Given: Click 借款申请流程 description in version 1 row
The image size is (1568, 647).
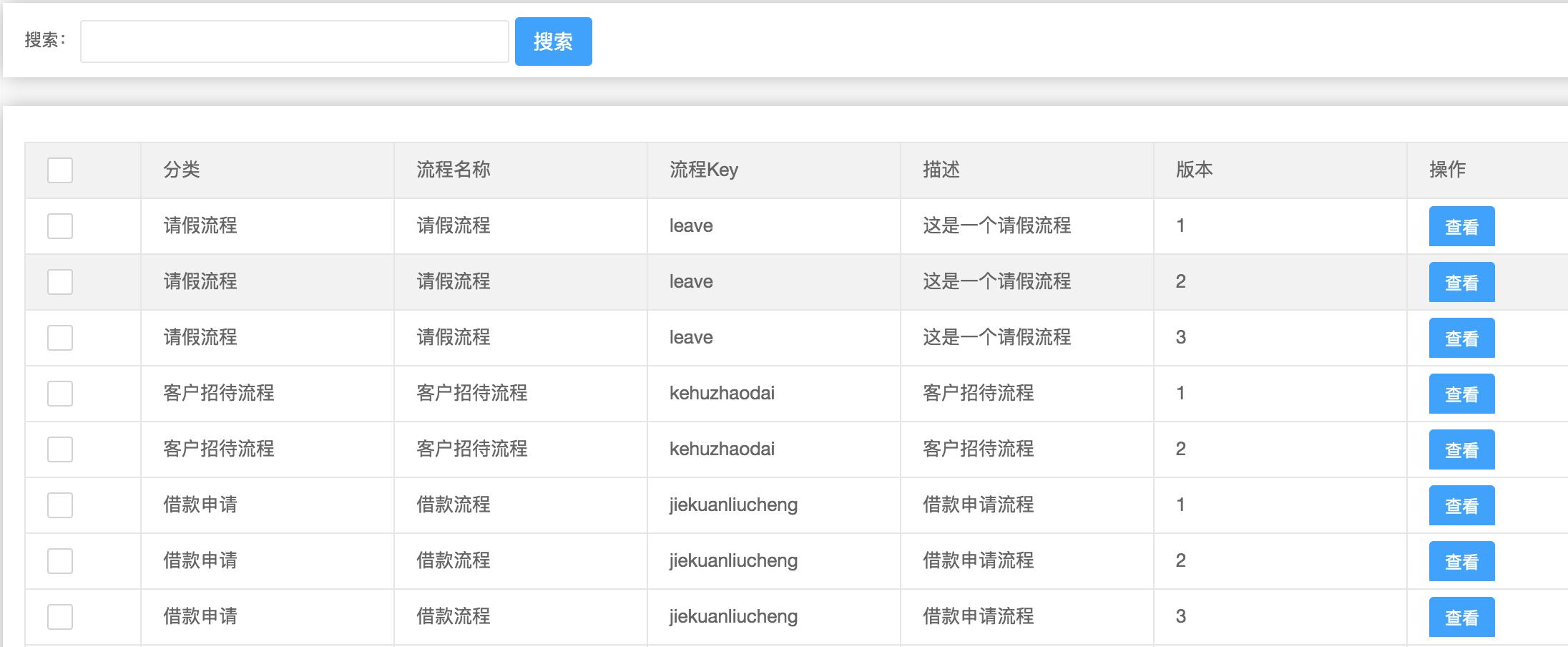Looking at the screenshot, I should (979, 505).
